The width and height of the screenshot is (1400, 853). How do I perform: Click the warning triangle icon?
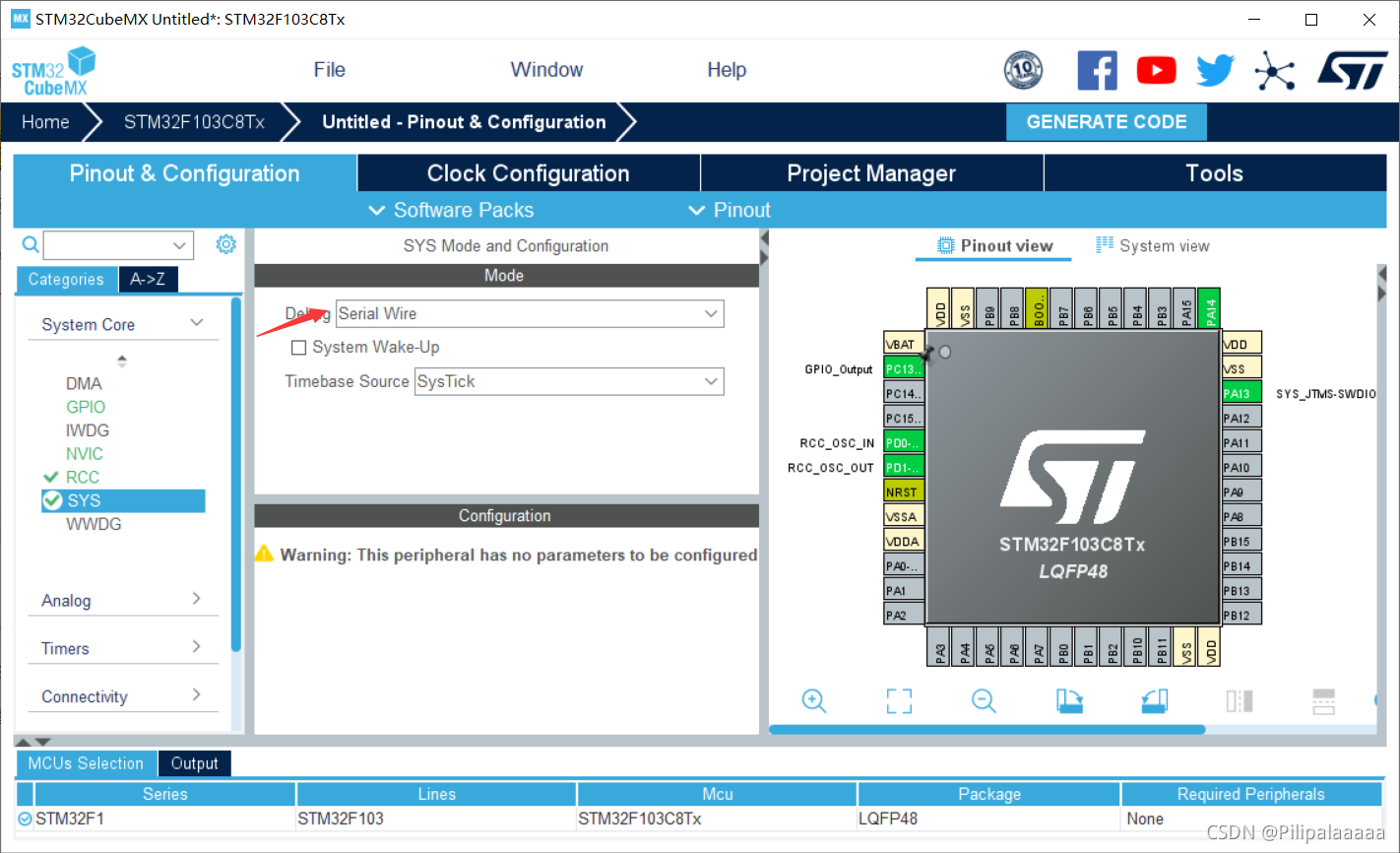(x=264, y=554)
